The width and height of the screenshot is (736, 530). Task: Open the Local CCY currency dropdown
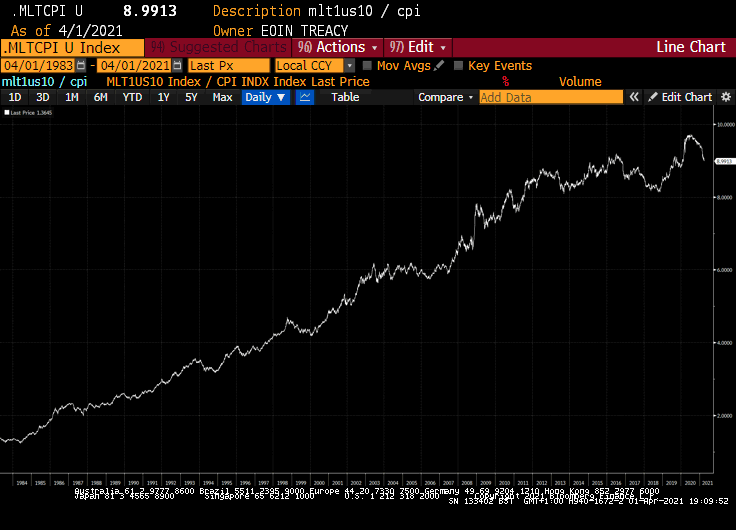tap(315, 65)
